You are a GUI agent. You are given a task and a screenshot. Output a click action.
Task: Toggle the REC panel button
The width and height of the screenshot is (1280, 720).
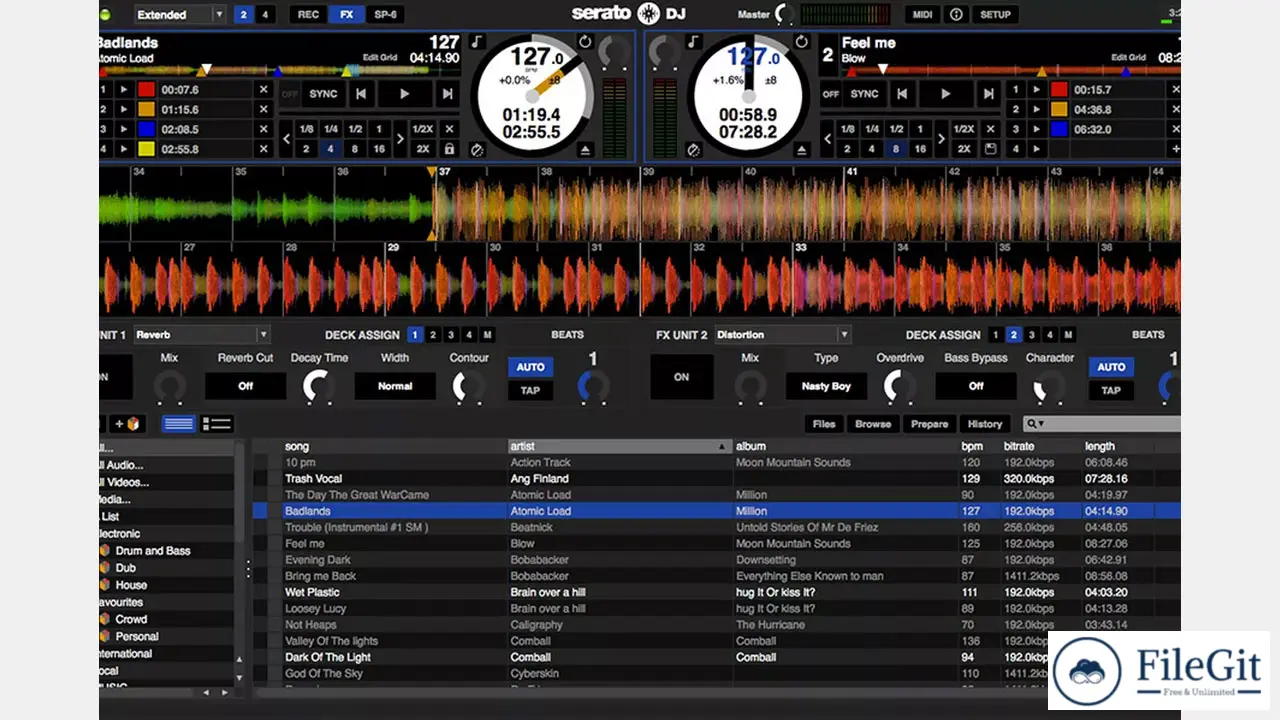click(x=308, y=14)
